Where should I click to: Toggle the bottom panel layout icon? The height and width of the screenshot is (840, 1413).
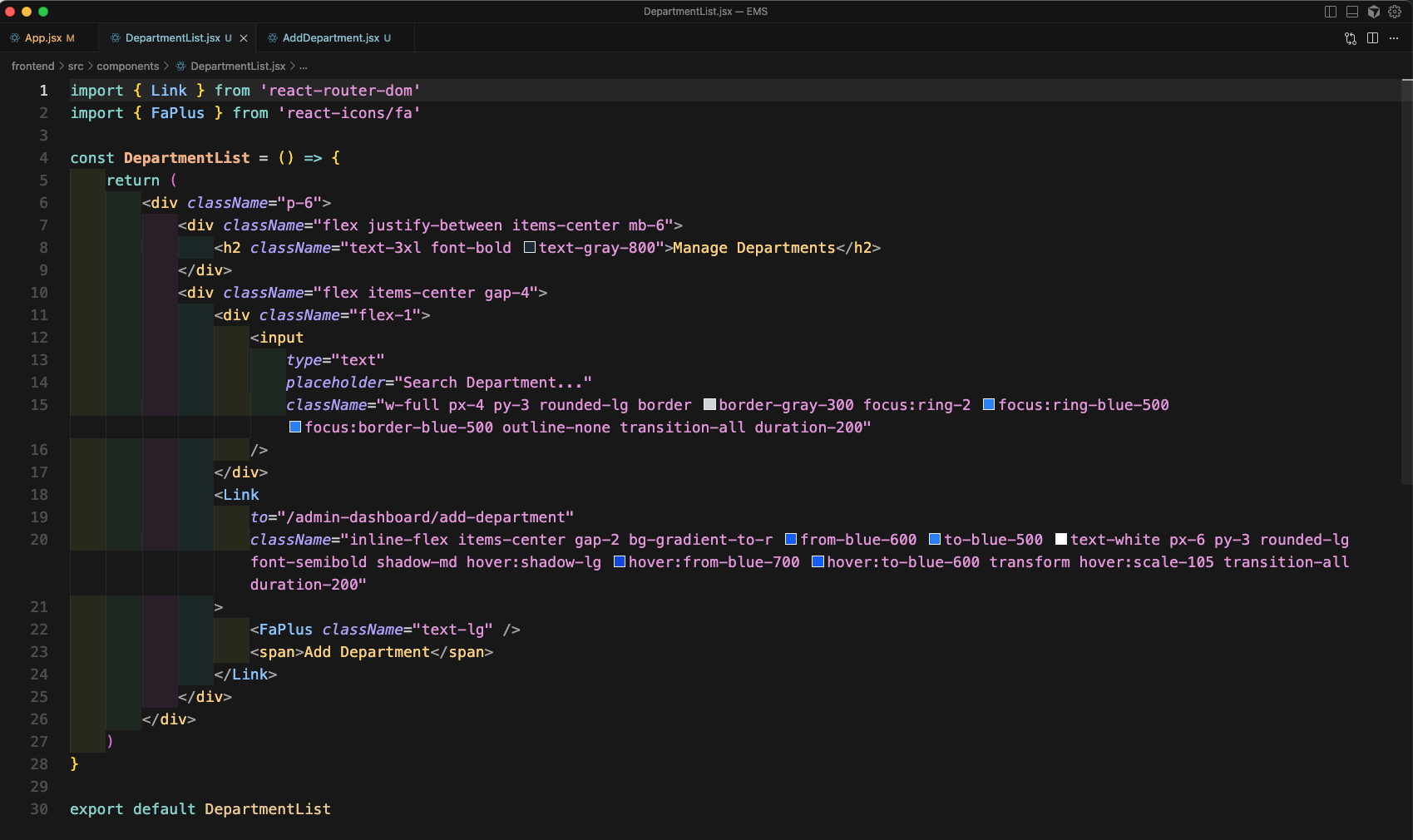click(x=1352, y=12)
